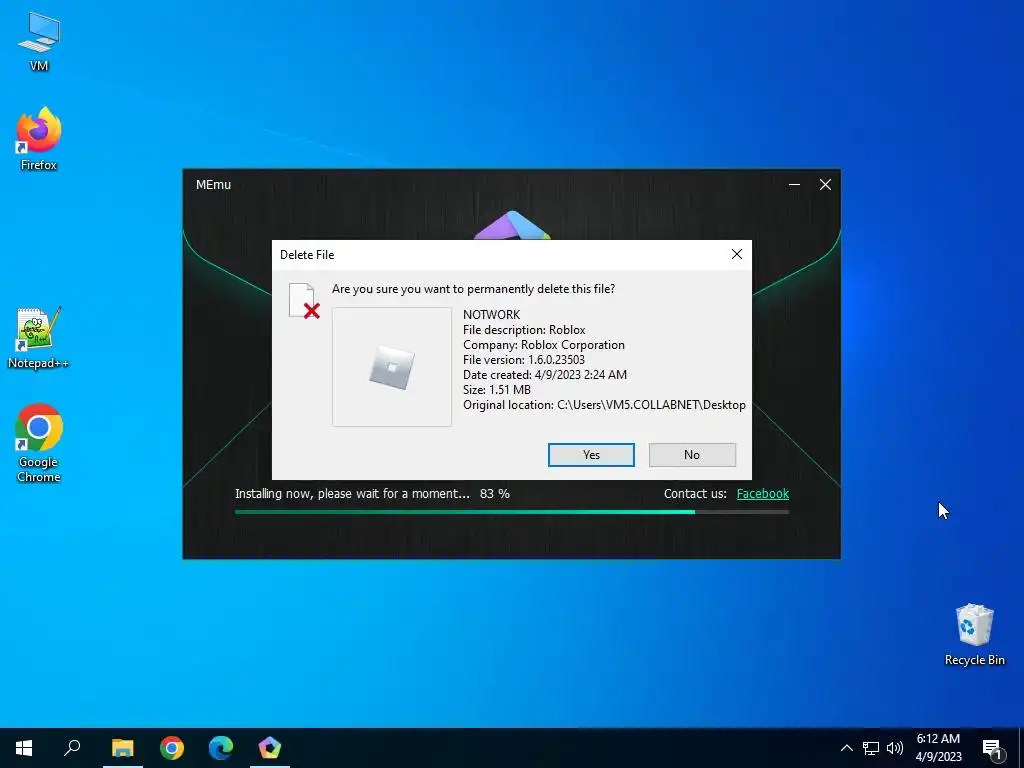
Task: Click the Roblox file thumbnail preview
Action: pyautogui.click(x=392, y=367)
